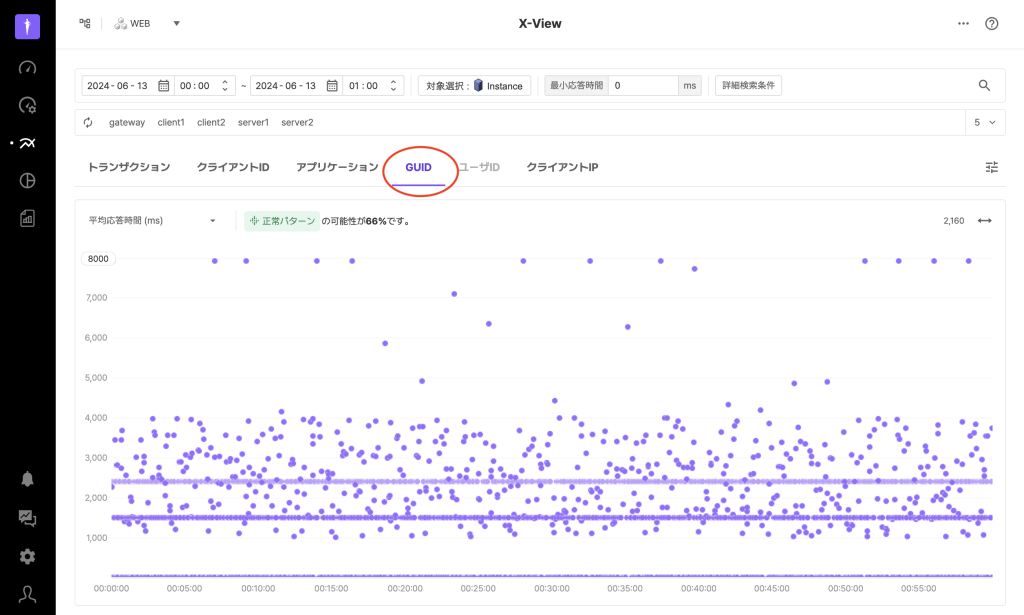Click the refresh icon beside gateway
1024x615 pixels.
coord(88,122)
